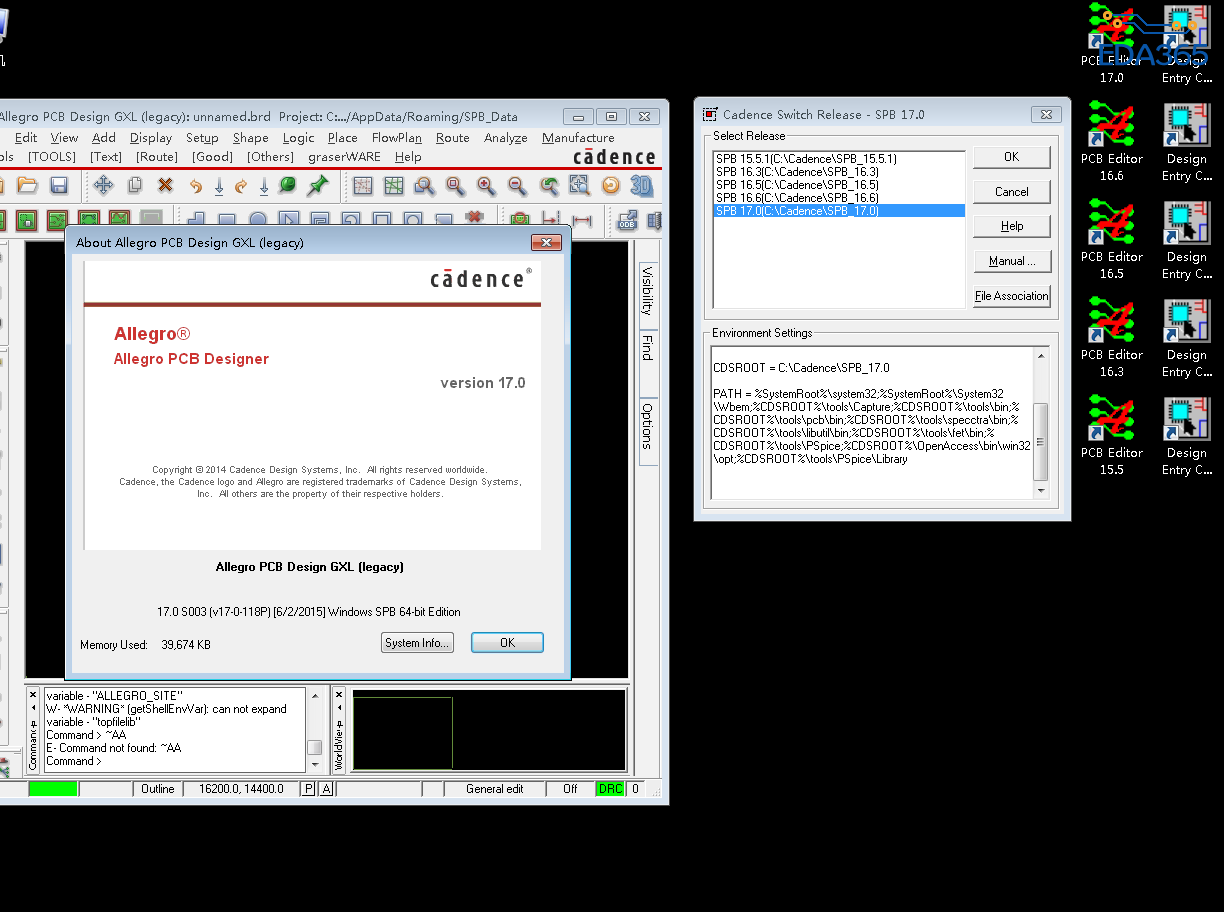Open the graserWARE menu

[344, 157]
